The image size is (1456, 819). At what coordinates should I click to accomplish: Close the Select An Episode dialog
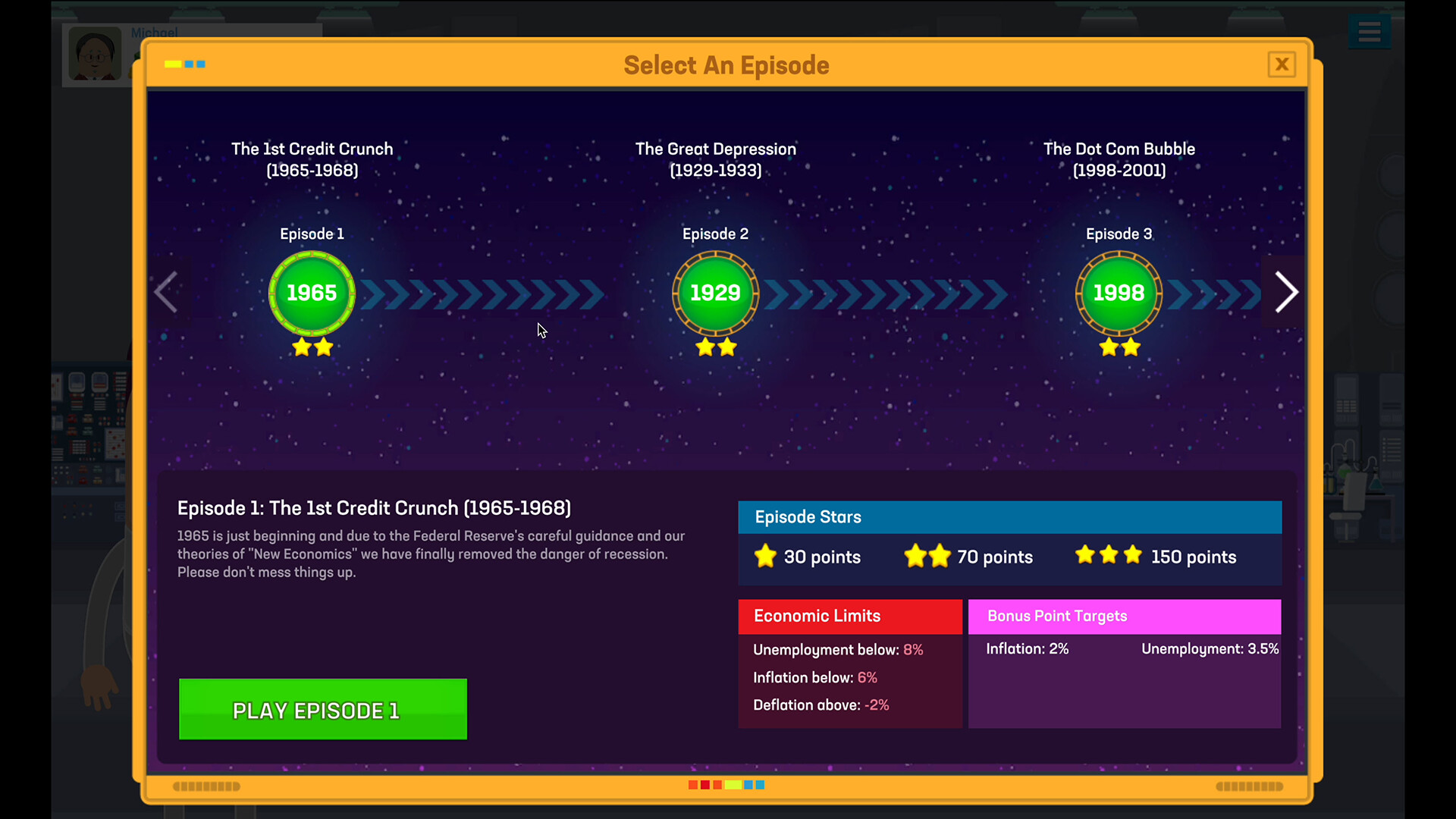1282,64
